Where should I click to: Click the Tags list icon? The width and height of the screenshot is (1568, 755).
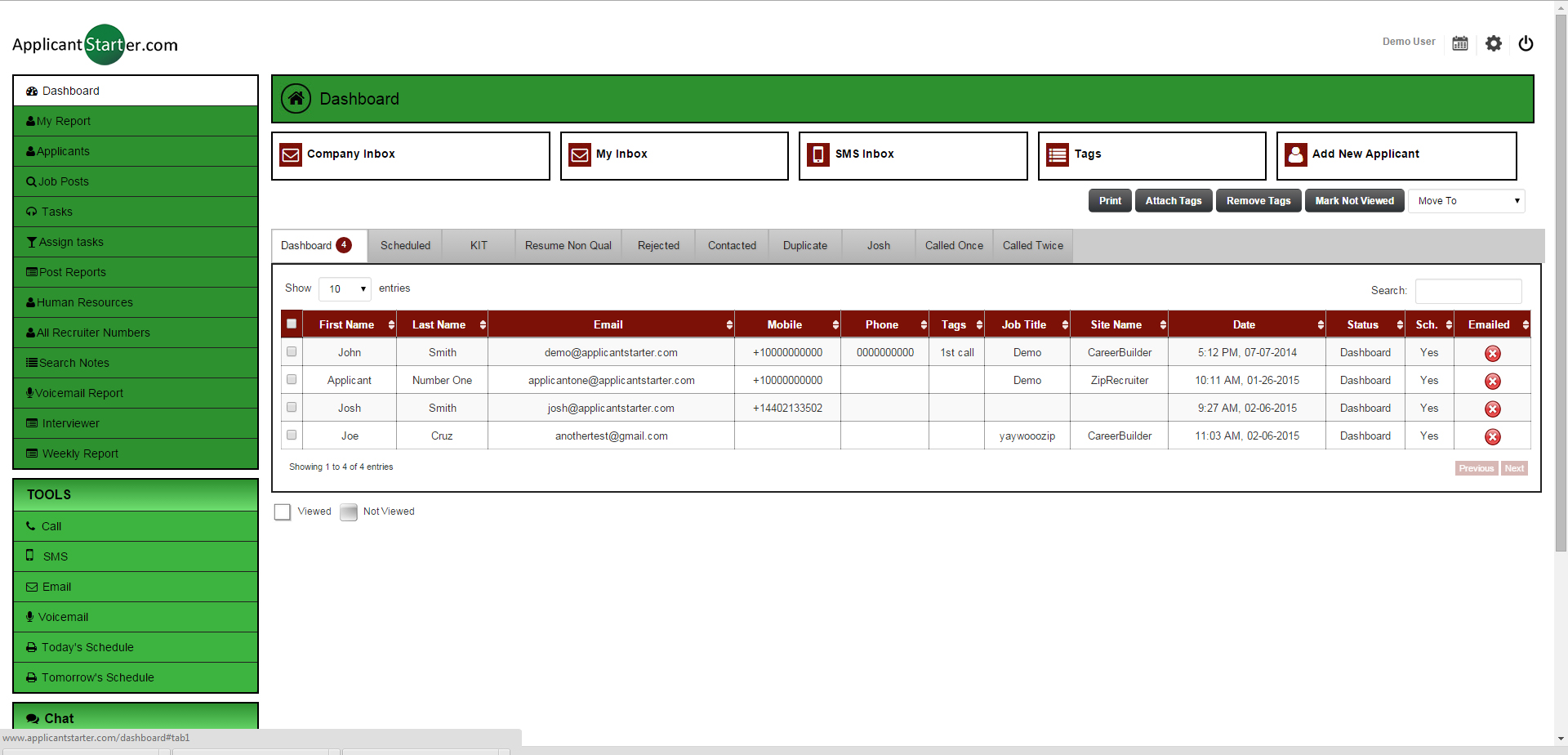[x=1058, y=154]
